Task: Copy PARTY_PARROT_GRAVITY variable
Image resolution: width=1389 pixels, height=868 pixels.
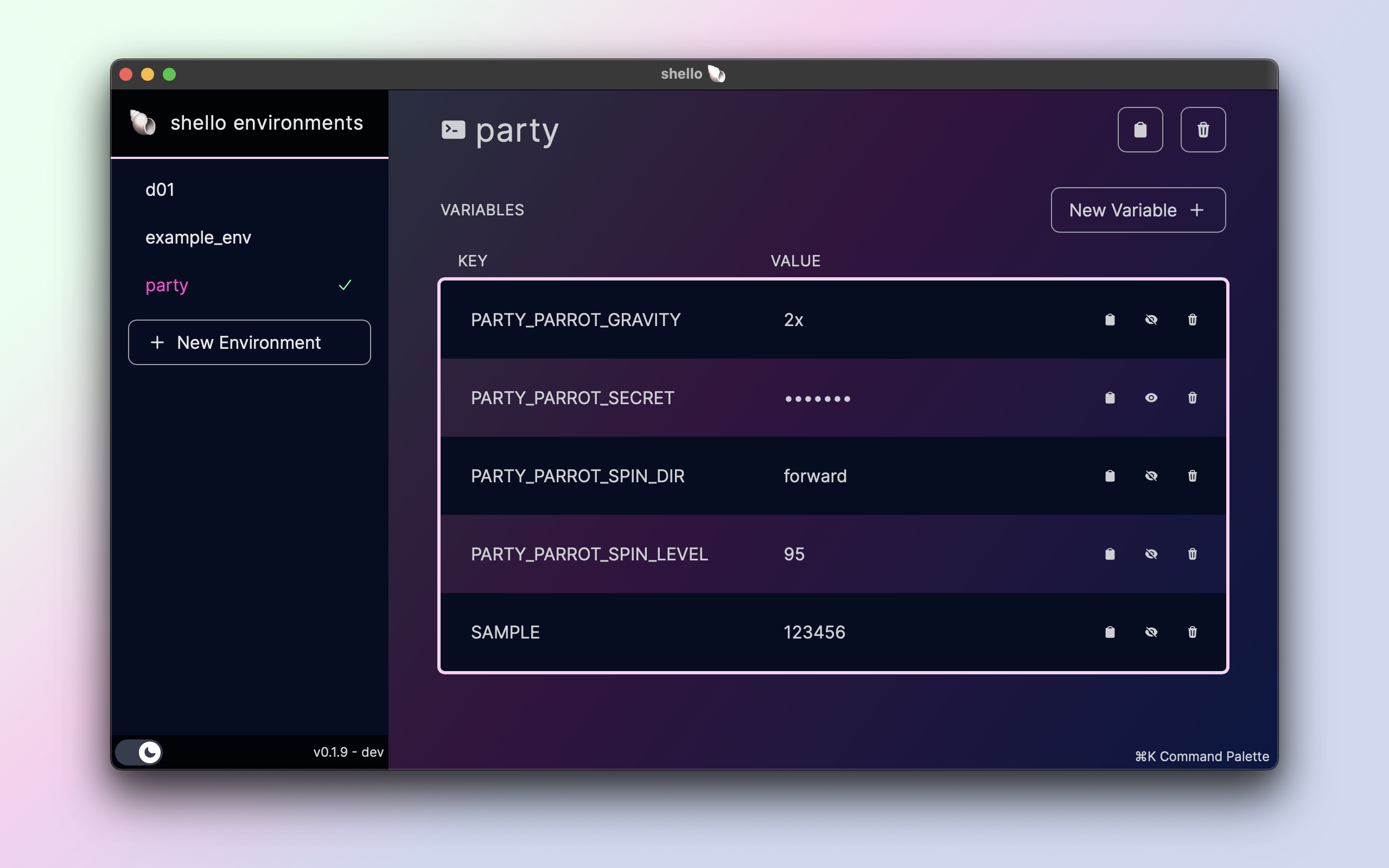Action: click(1110, 320)
